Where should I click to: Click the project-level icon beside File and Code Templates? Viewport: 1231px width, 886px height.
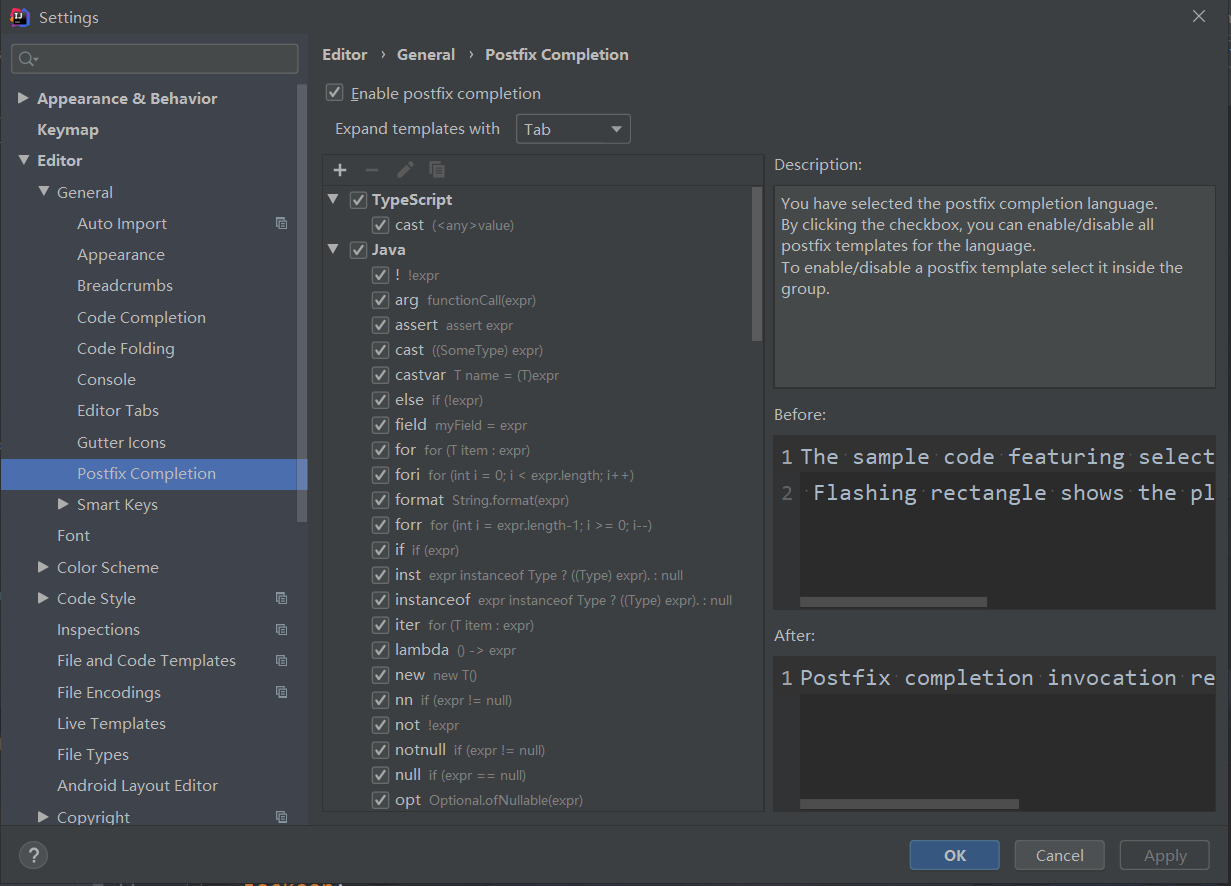(x=282, y=661)
